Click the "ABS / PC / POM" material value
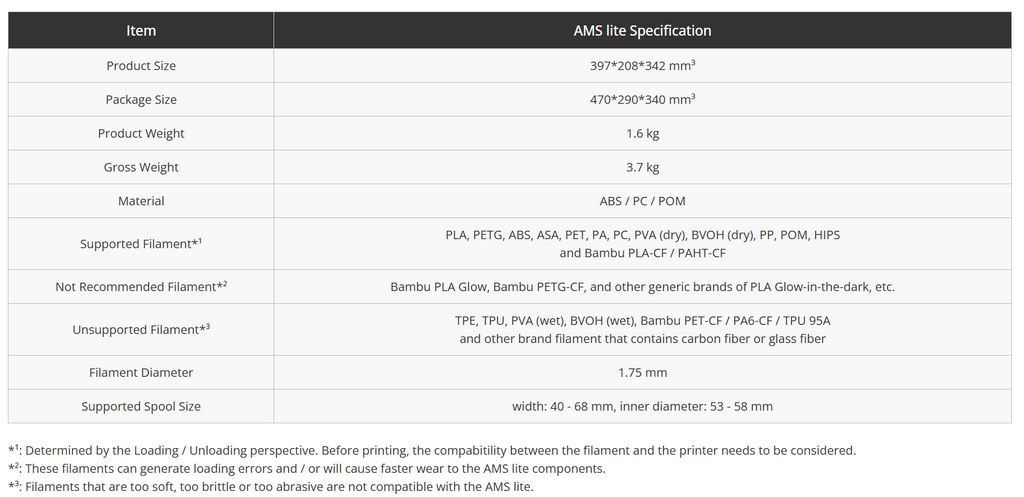This screenshot has width=1024, height=497. coord(642,202)
